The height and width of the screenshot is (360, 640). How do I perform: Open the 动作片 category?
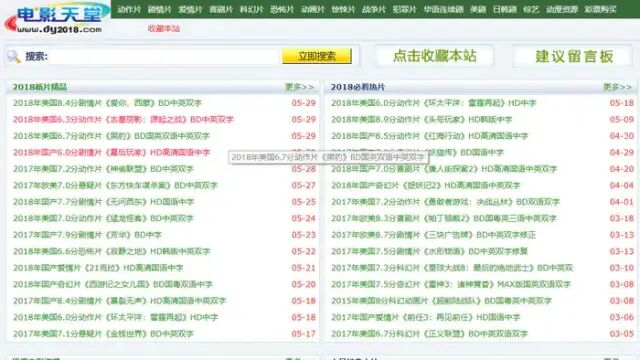click(129, 9)
